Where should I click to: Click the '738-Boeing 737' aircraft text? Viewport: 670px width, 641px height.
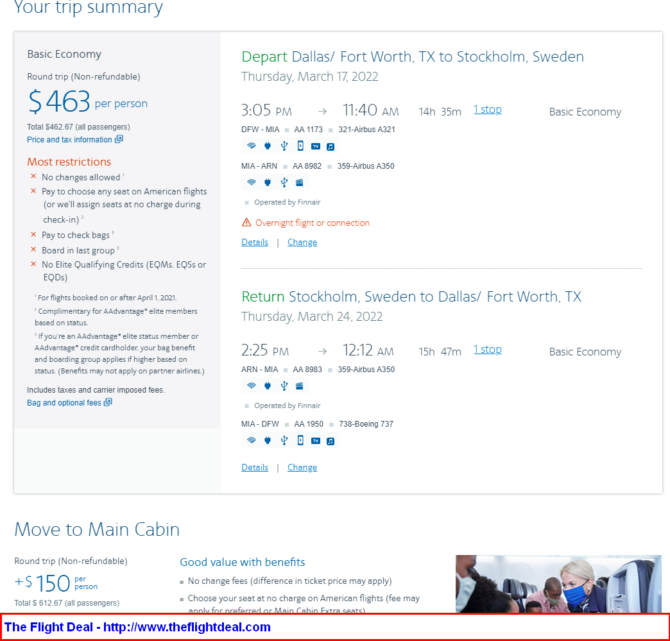366,424
